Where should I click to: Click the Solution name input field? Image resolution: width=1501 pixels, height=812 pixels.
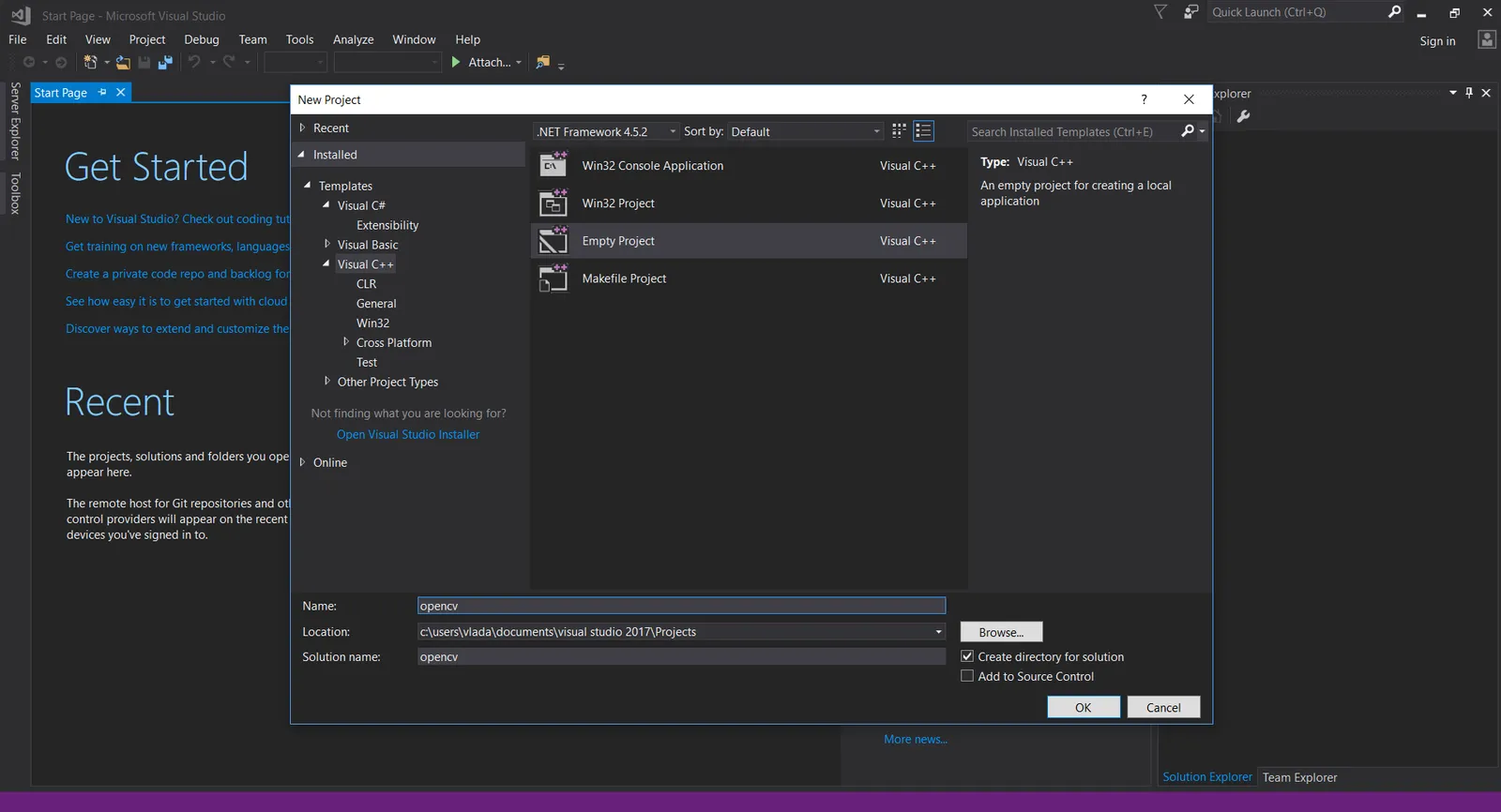pos(681,656)
